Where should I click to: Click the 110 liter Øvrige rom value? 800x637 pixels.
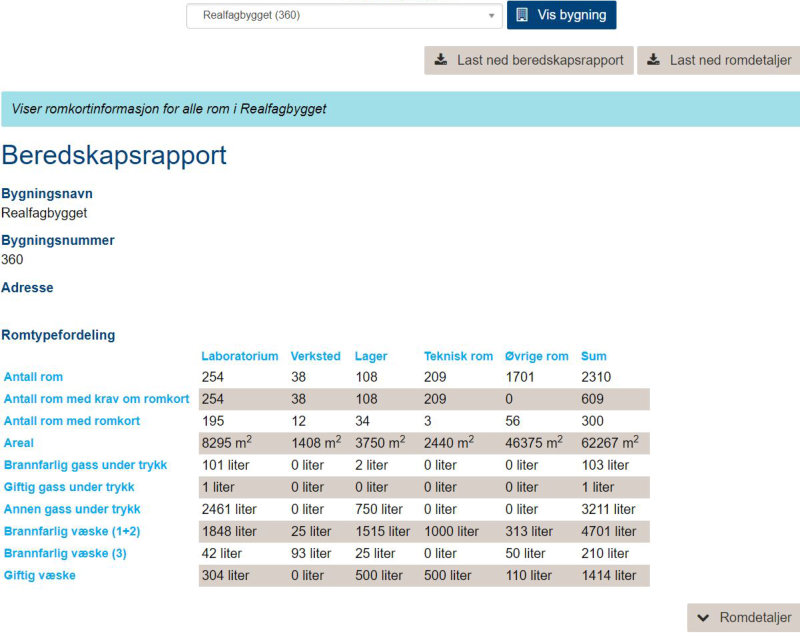529,575
